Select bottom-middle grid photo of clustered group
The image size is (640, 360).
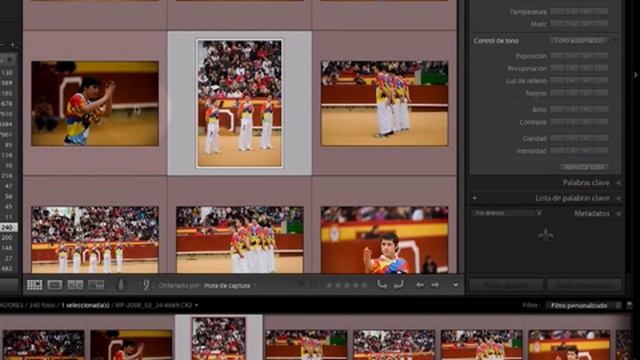tap(240, 240)
